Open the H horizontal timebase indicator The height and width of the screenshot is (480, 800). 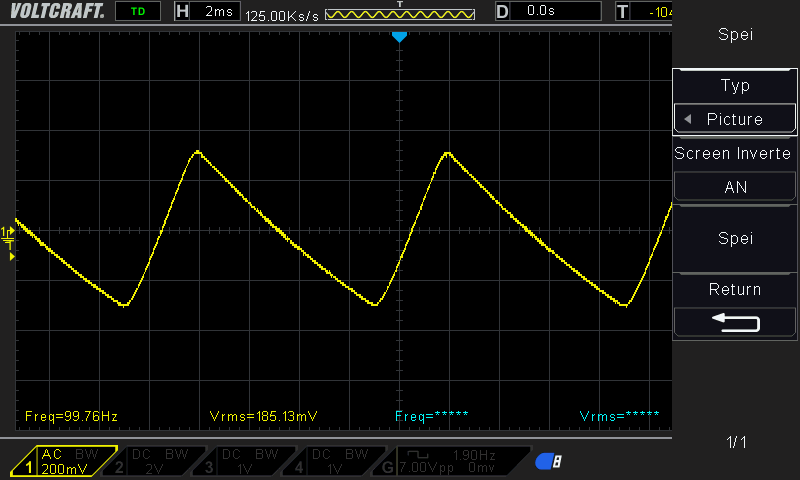tap(207, 11)
